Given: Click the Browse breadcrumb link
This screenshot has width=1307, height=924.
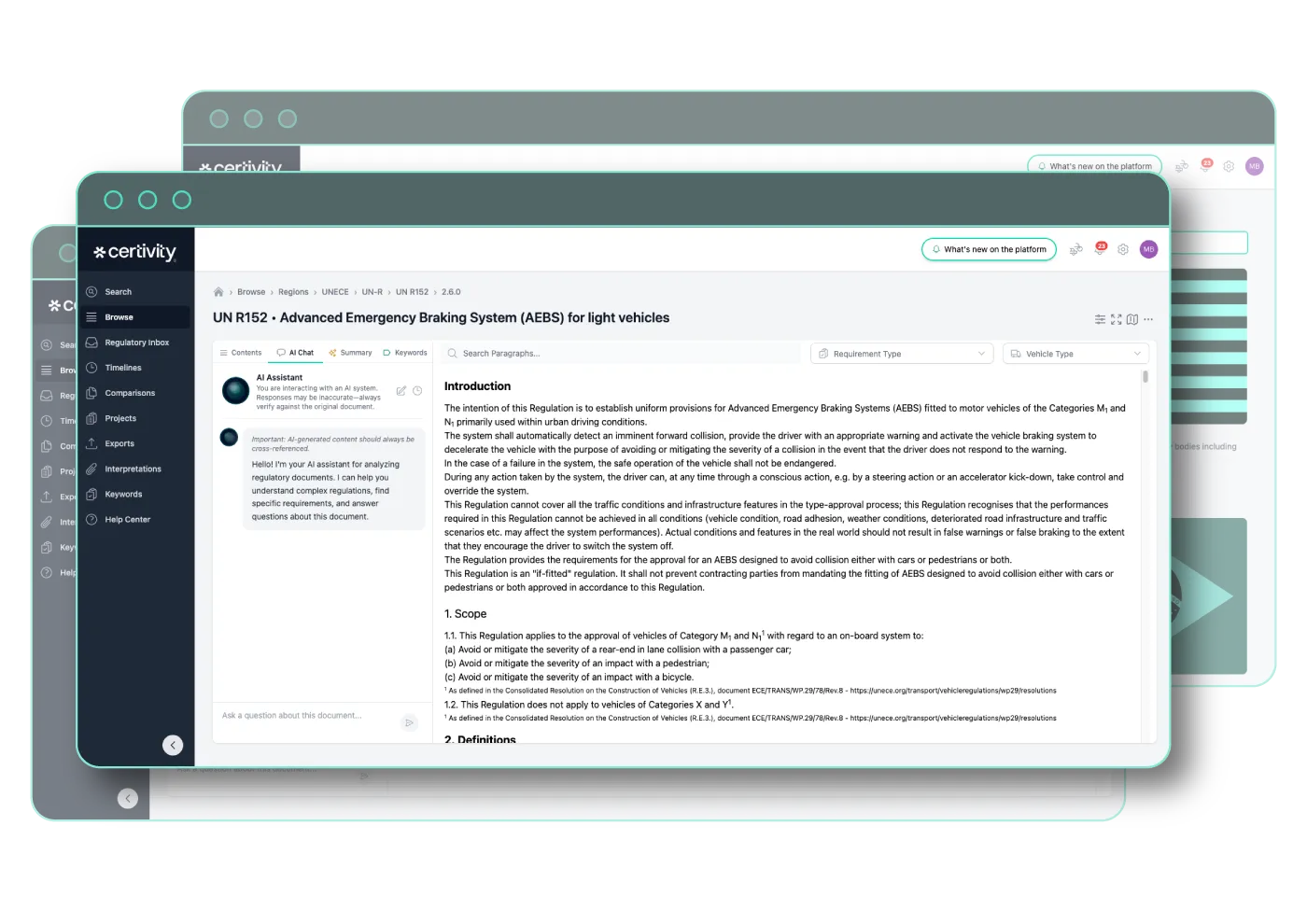Looking at the screenshot, I should tap(251, 292).
